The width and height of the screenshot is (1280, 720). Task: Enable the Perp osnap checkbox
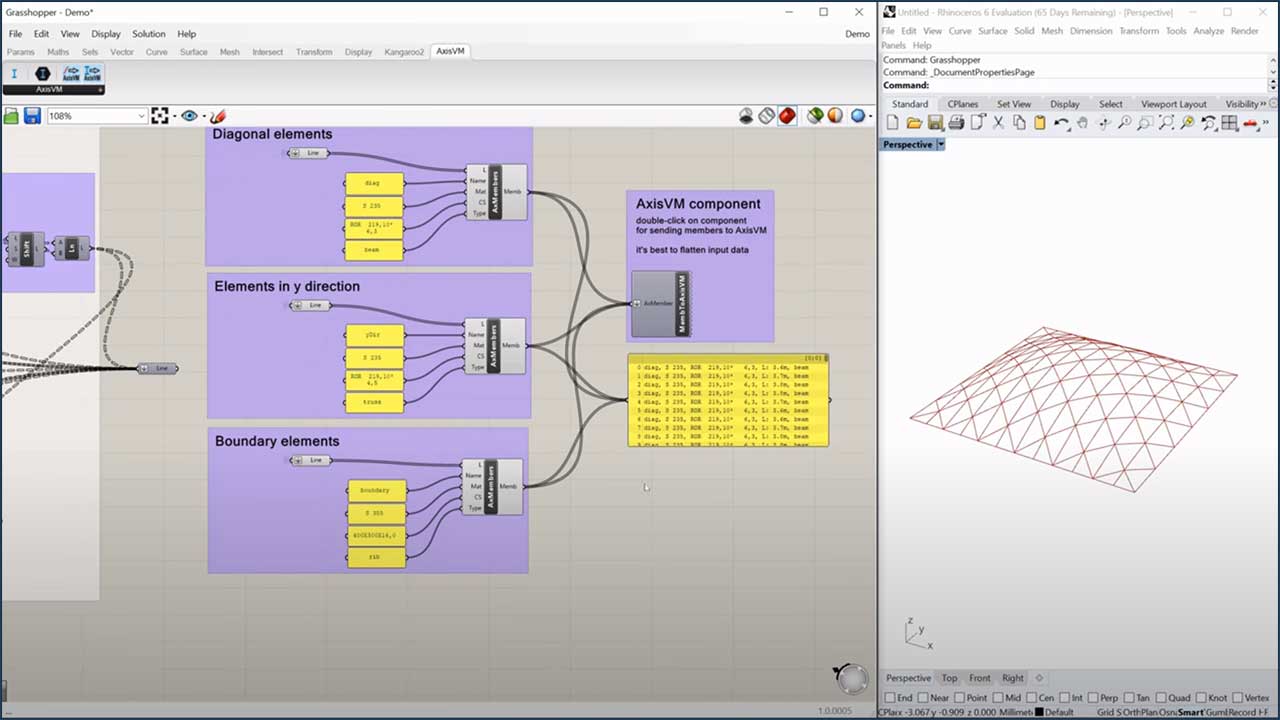[x=1092, y=697]
